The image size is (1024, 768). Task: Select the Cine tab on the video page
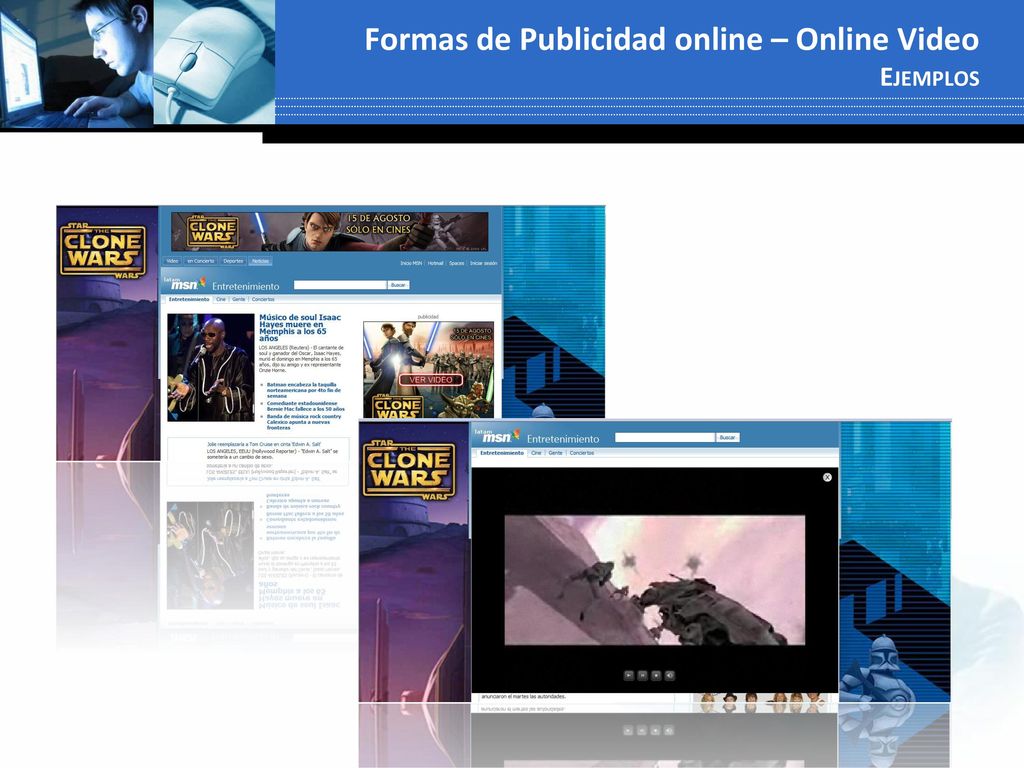tap(536, 453)
